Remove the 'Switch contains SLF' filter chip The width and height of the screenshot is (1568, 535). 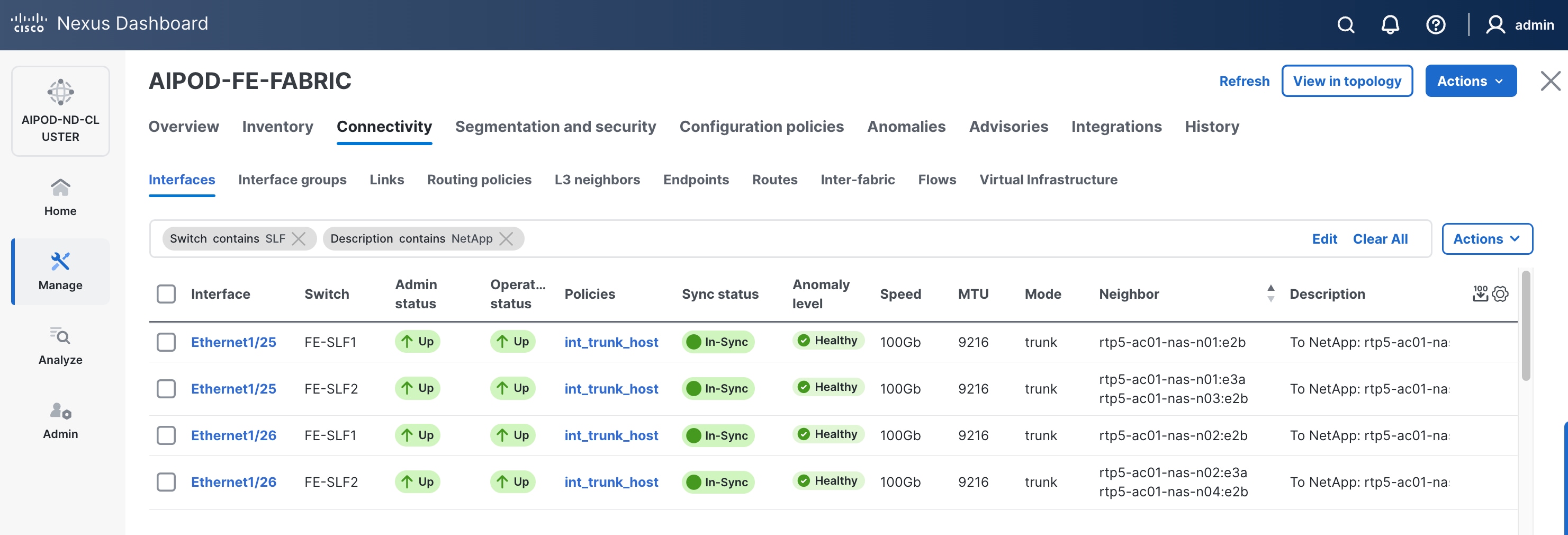299,238
